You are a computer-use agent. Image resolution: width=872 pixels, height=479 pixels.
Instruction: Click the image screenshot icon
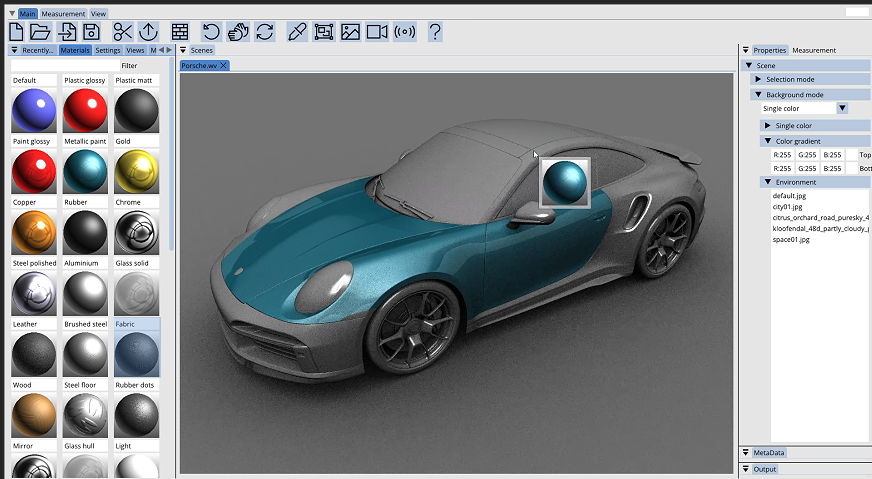(x=350, y=32)
